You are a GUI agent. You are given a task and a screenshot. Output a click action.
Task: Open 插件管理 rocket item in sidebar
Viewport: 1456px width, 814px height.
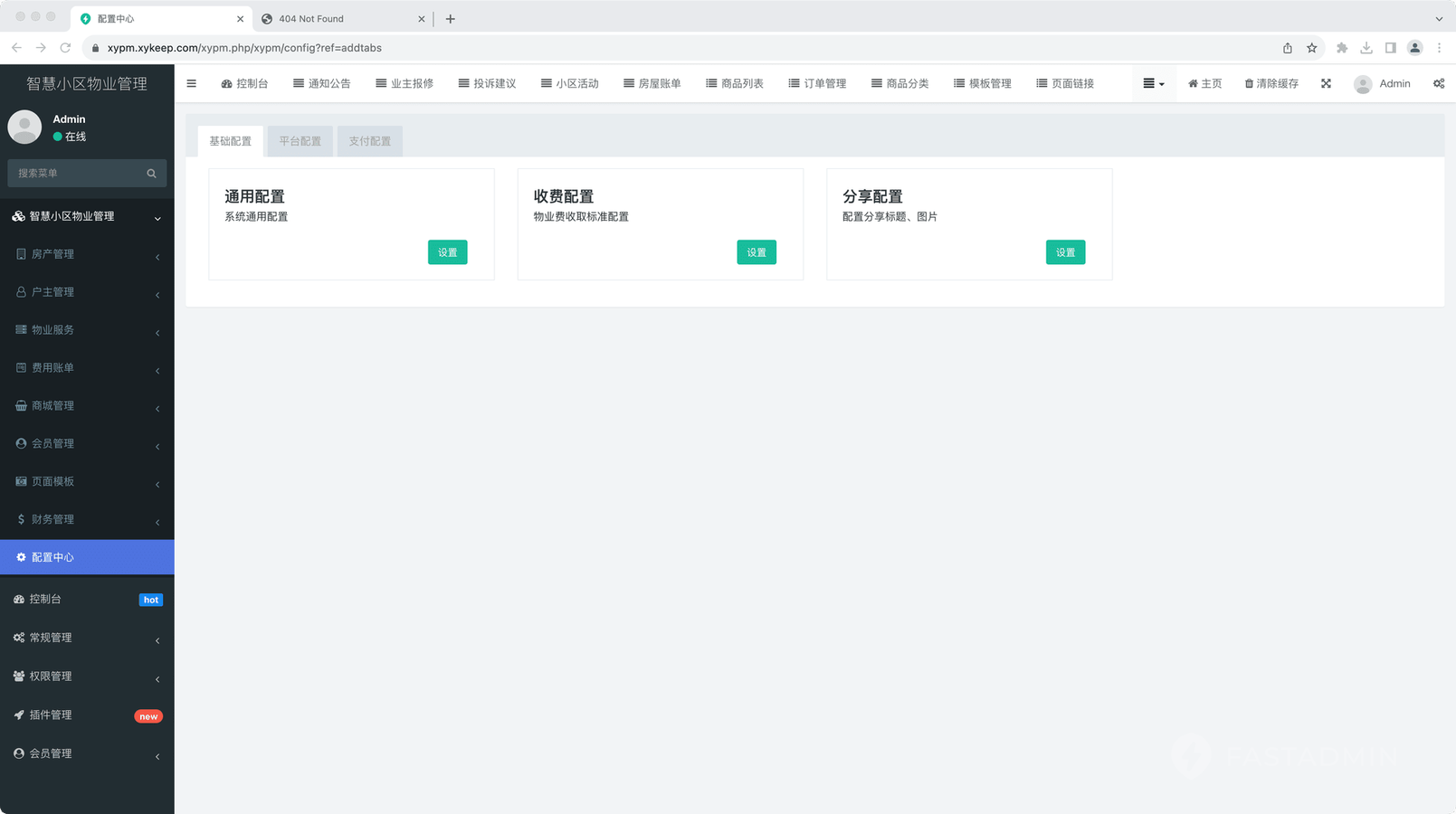(51, 715)
